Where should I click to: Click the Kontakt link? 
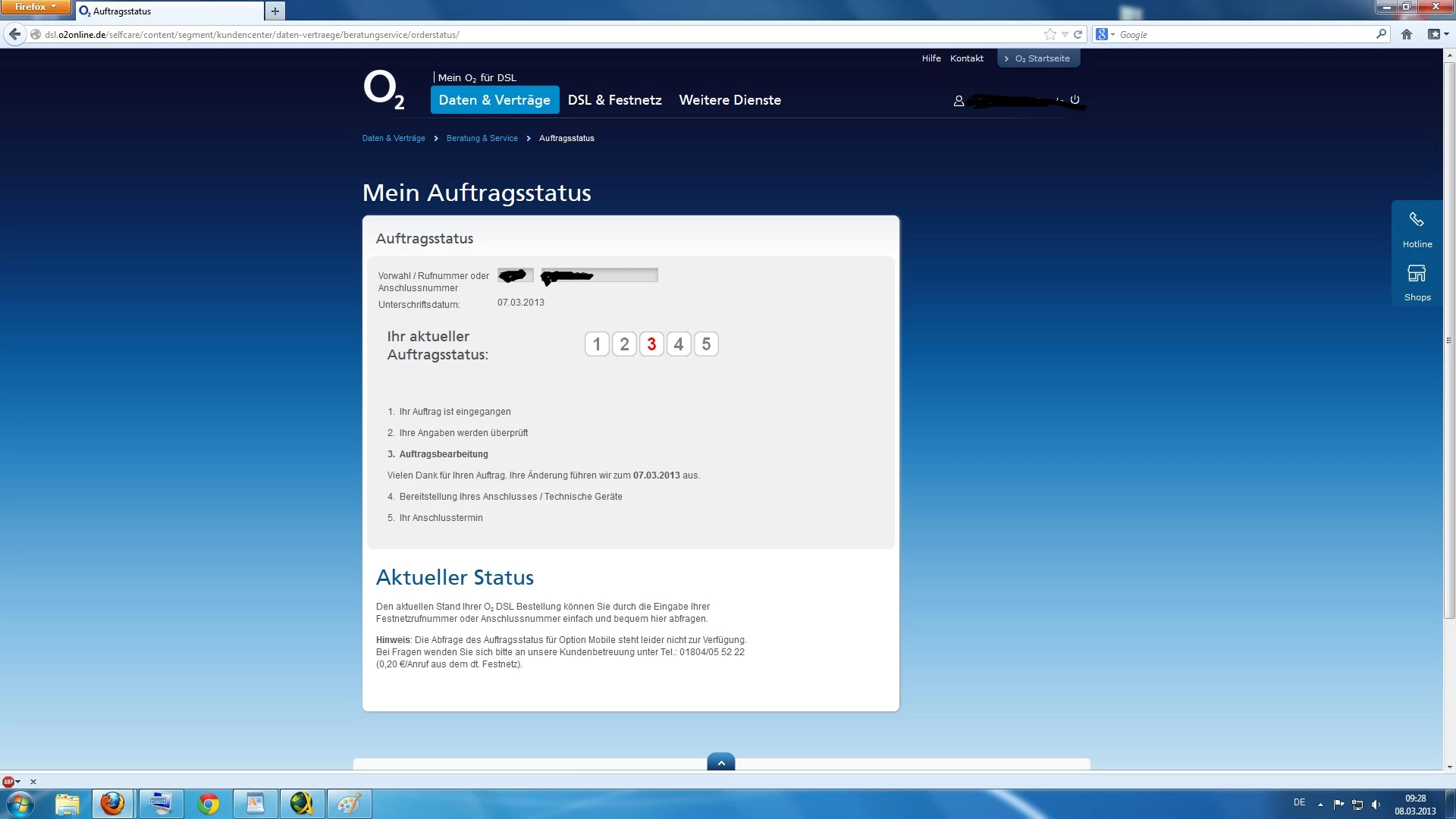[966, 58]
